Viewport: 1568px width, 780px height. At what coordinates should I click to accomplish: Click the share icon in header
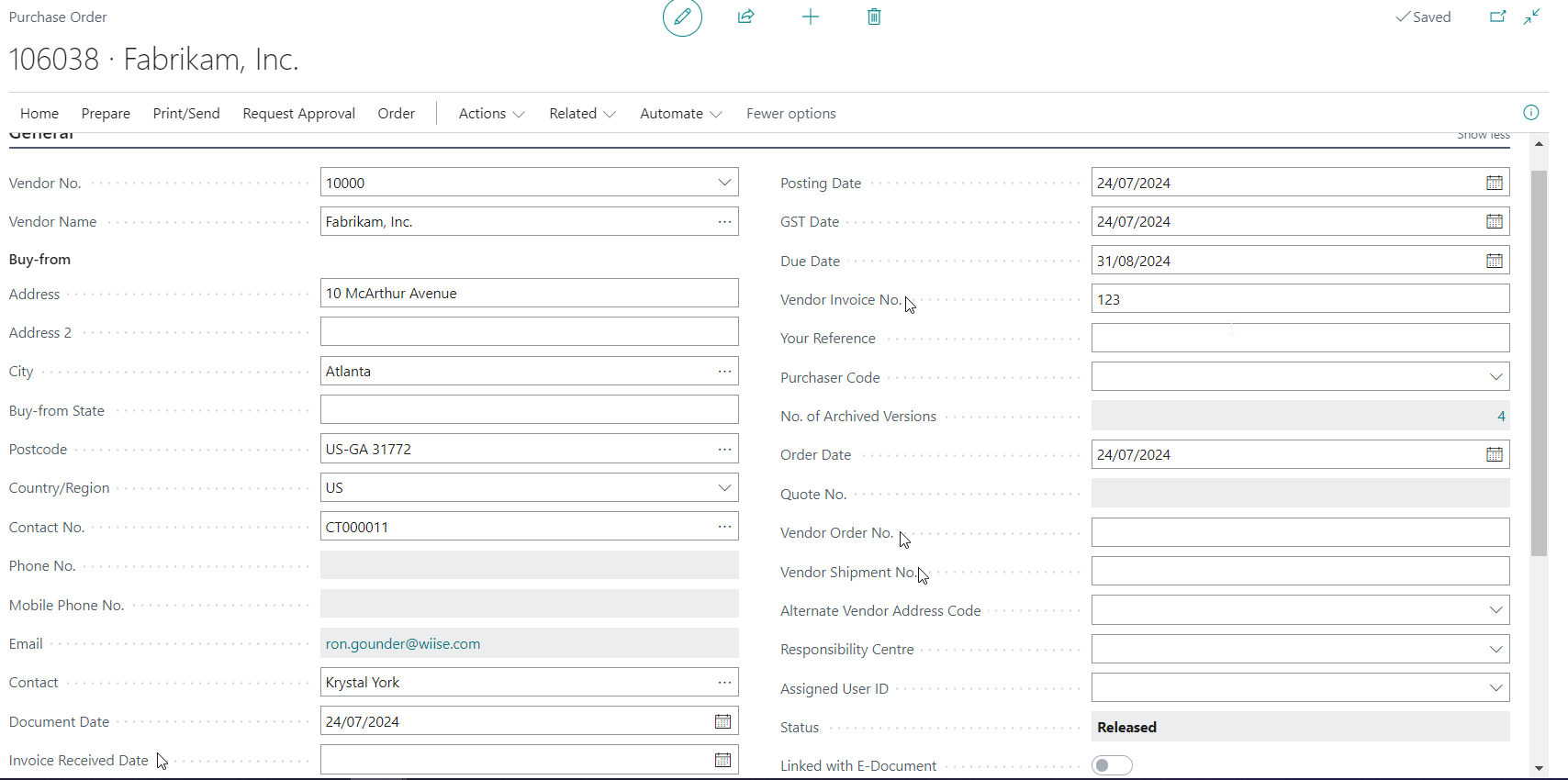[746, 17]
